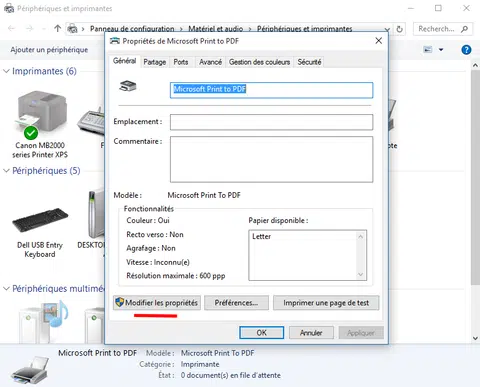Viewport: 480px width, 387px height.
Task: Switch to the Partage tab
Action: 155,62
